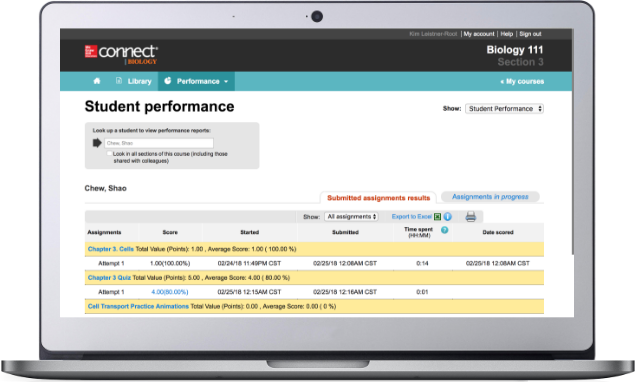Return to My courses
This screenshot has width=635, height=382.
click(x=522, y=81)
